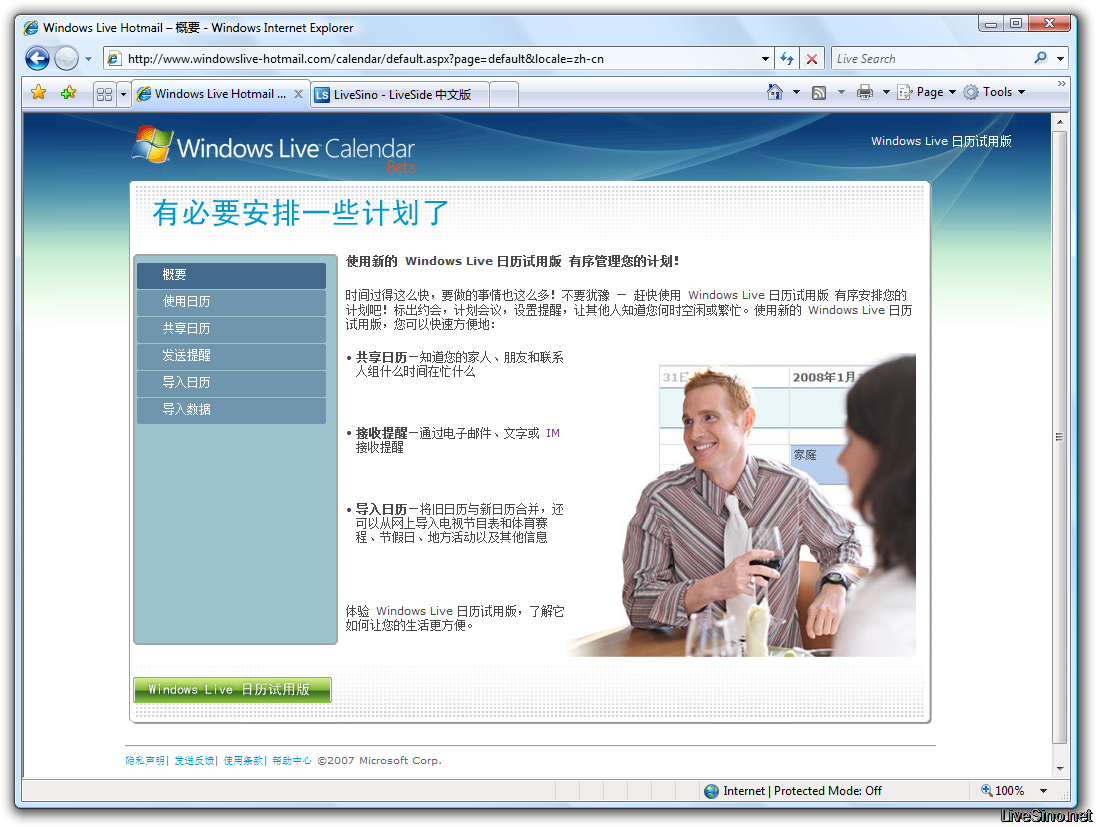
Task: Click the RSS Feeds toolbar icon
Action: click(x=819, y=92)
